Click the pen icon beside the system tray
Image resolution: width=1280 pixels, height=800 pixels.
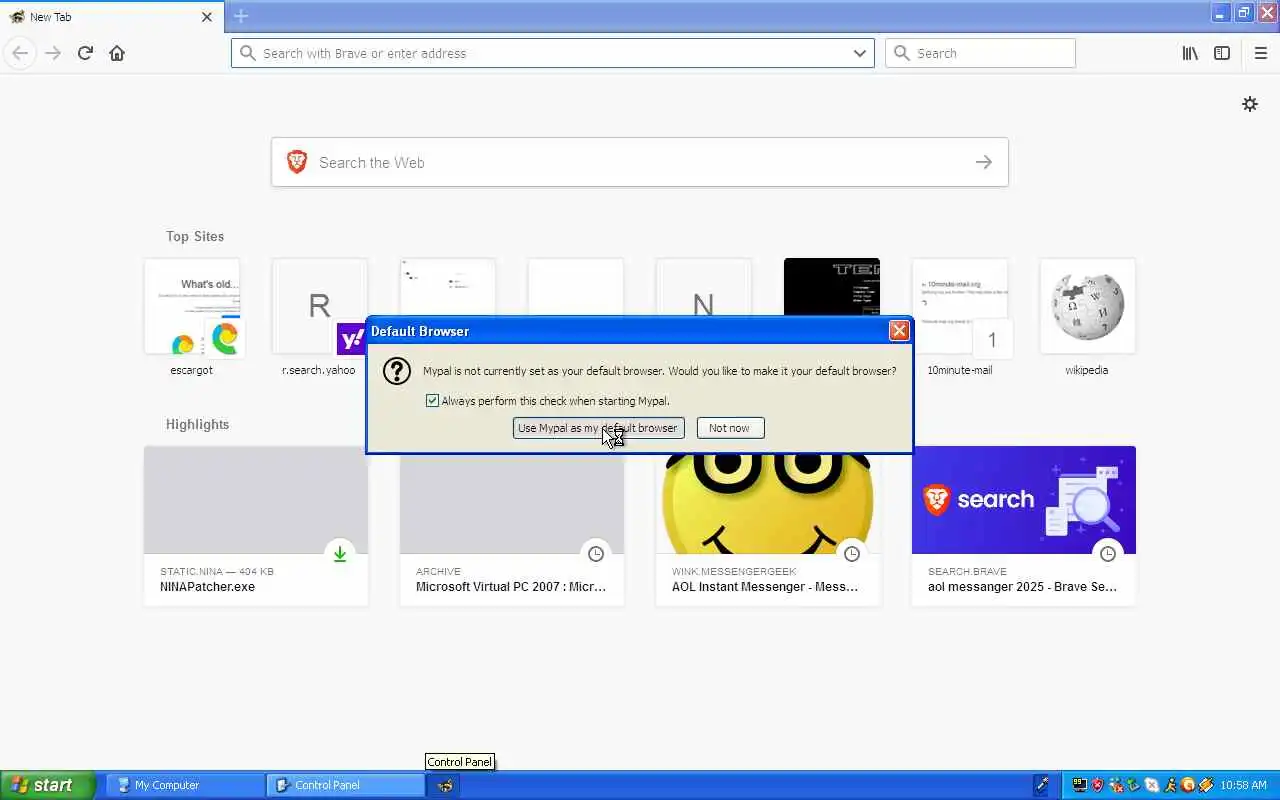tap(1042, 785)
